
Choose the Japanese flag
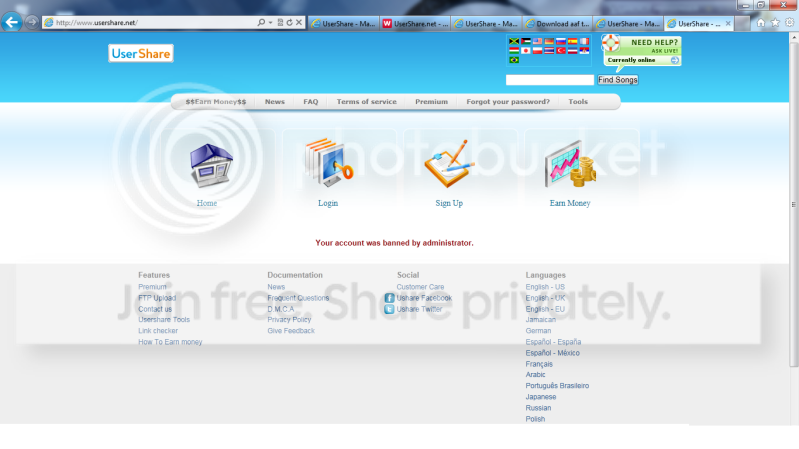point(526,50)
